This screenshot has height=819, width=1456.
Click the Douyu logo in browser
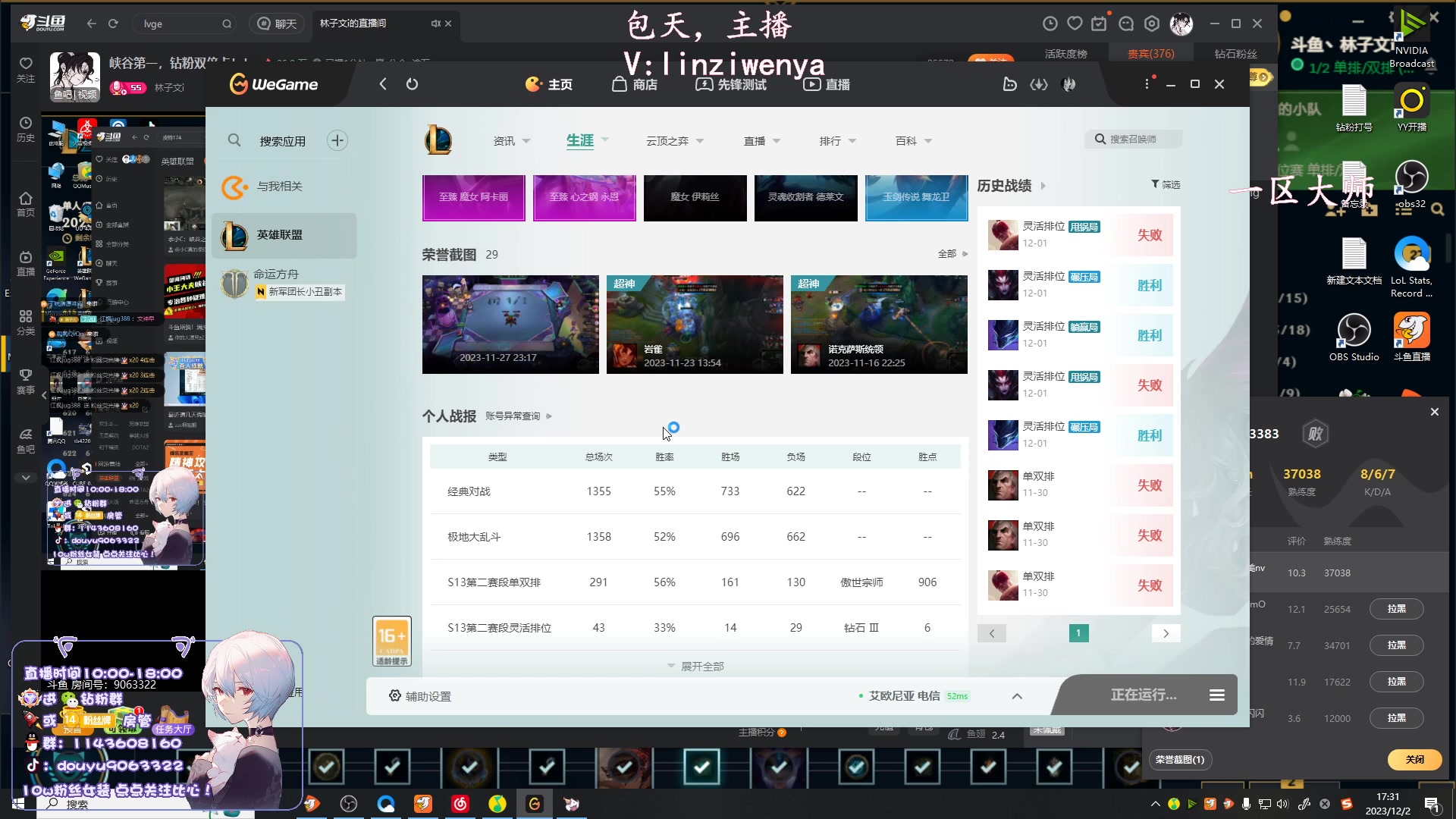(43, 24)
